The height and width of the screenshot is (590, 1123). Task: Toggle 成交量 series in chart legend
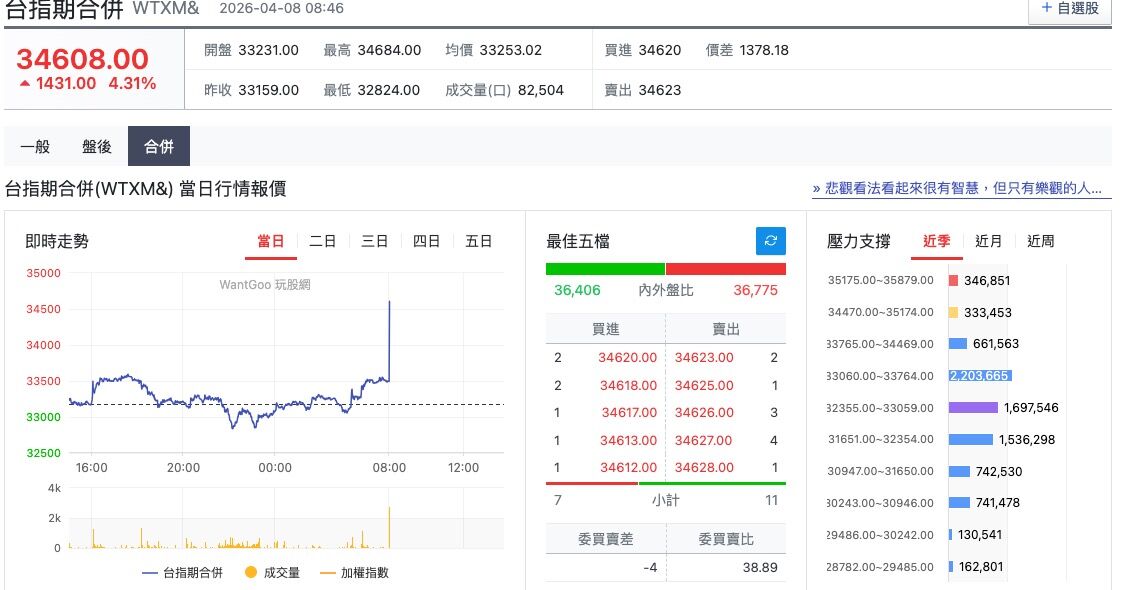pos(273,573)
